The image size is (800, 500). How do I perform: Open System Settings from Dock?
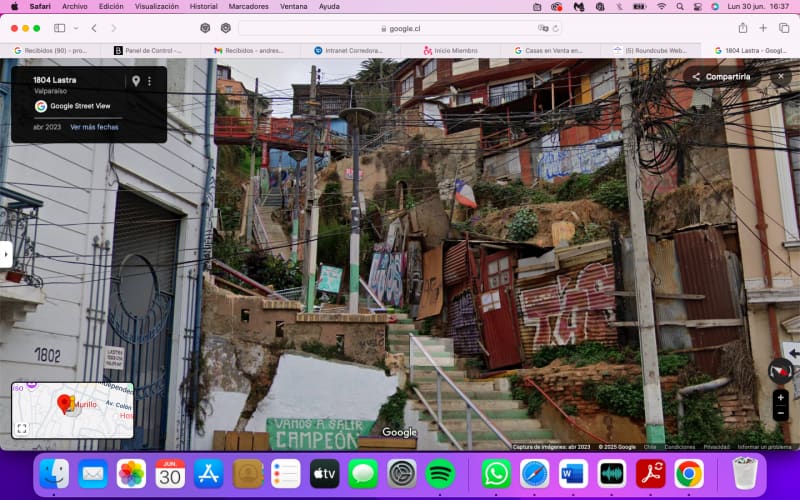pyautogui.click(x=402, y=474)
